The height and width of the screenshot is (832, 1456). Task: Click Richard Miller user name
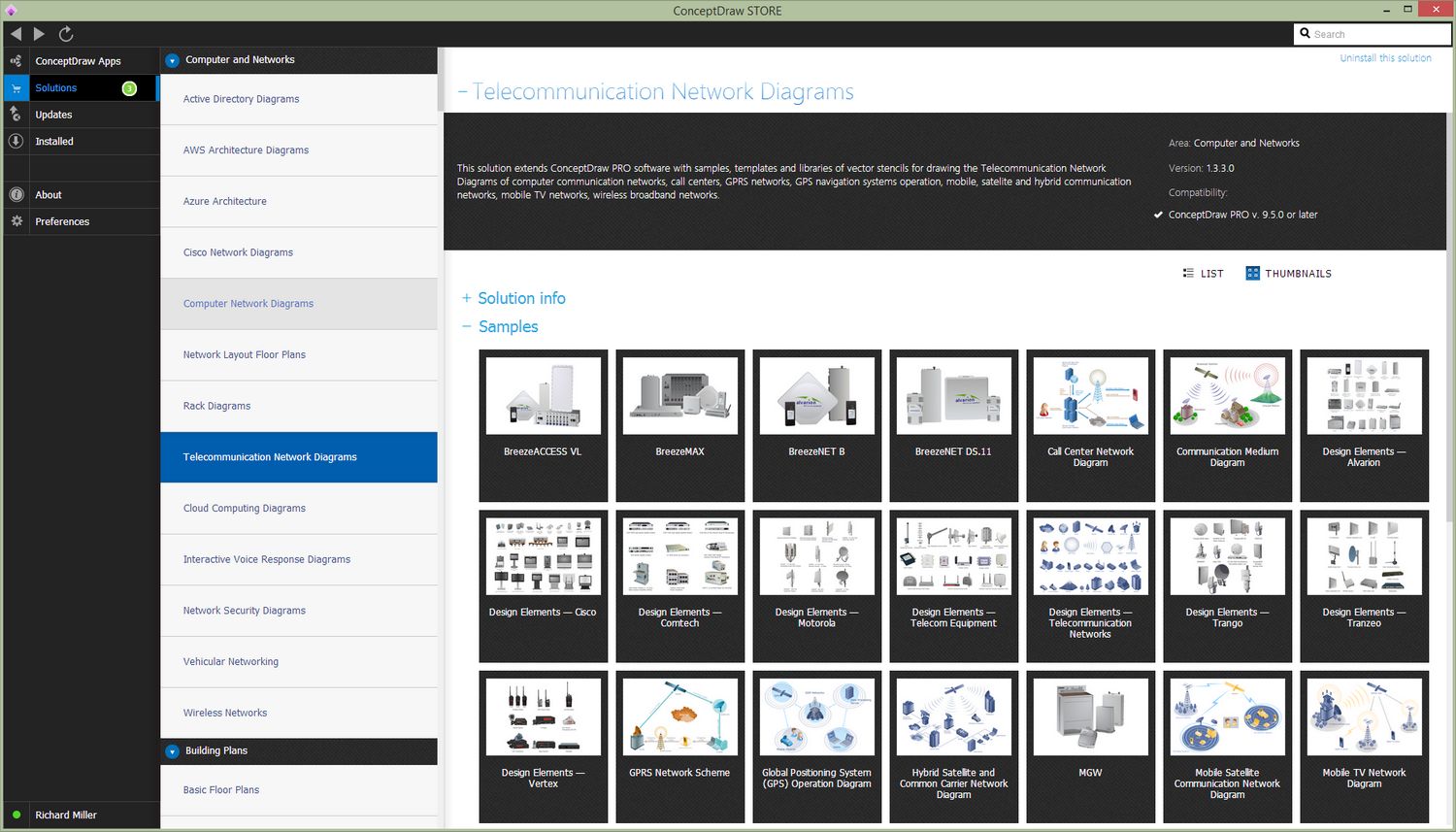point(66,815)
